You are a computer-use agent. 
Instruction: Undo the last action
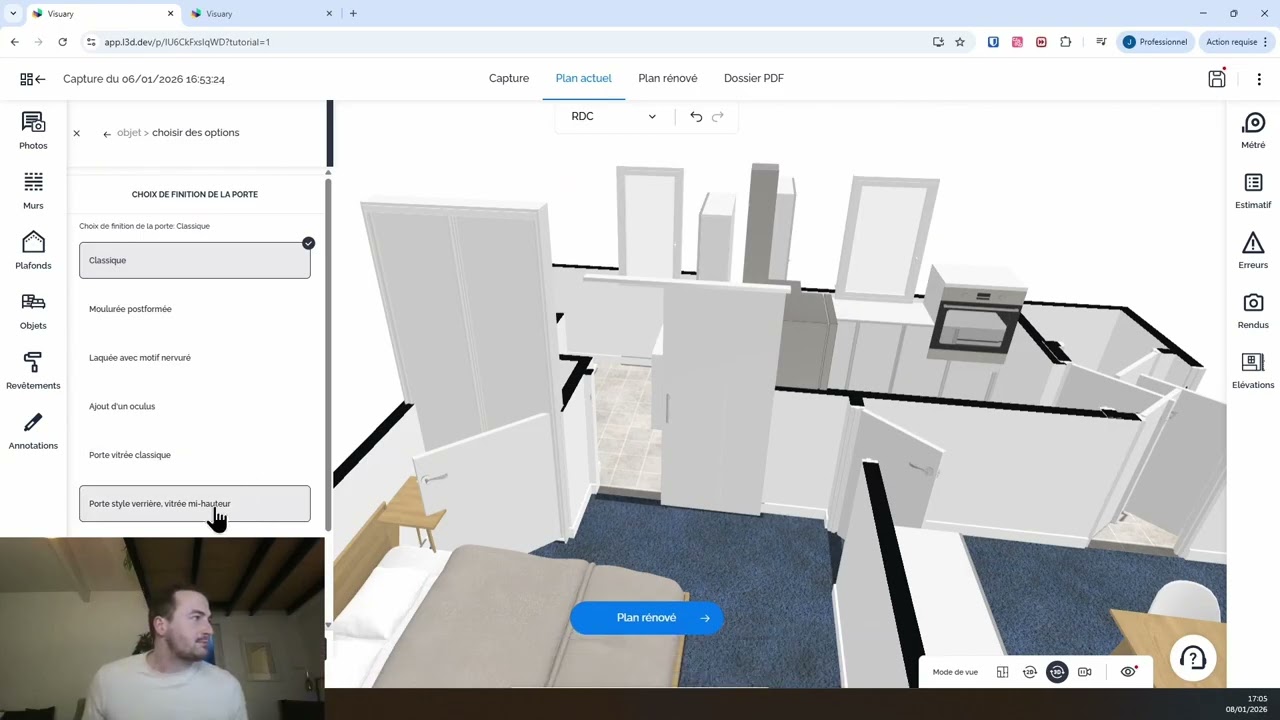(696, 116)
